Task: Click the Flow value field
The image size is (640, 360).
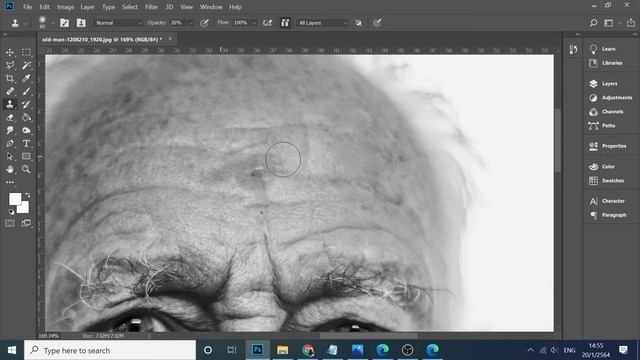Action: pos(241,23)
